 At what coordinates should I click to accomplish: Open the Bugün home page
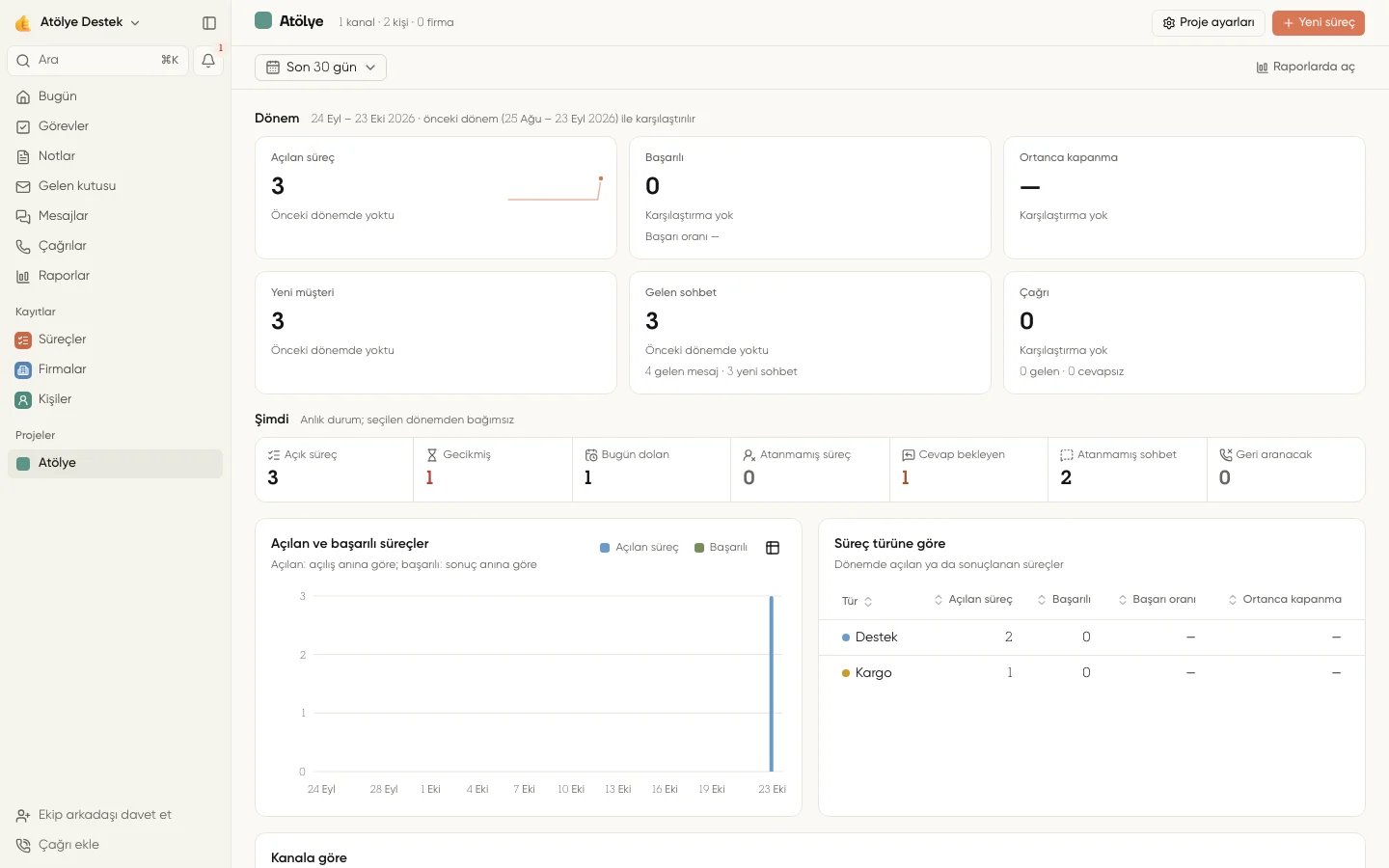point(116,96)
